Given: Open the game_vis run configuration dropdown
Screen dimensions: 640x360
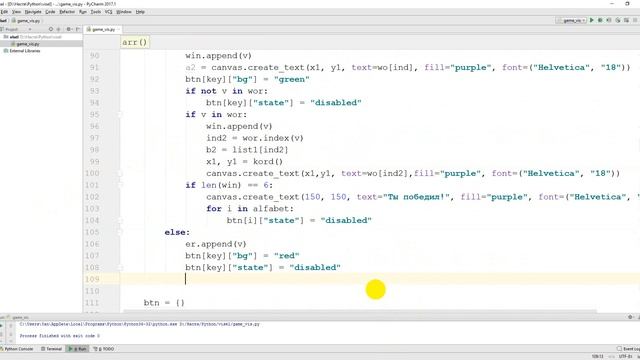Looking at the screenshot, I should 571,20.
